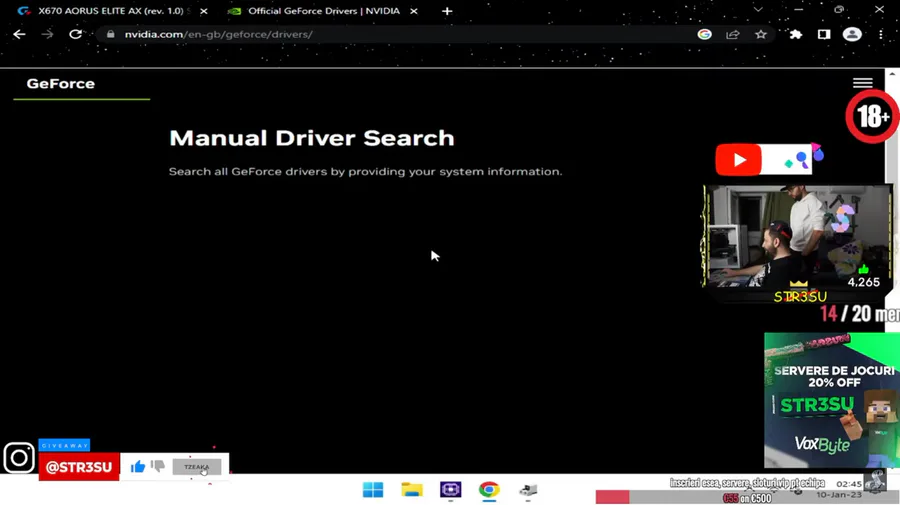Screen dimensions: 900x505
Task: Click the YouTube play logo overlay
Action: [738, 160]
